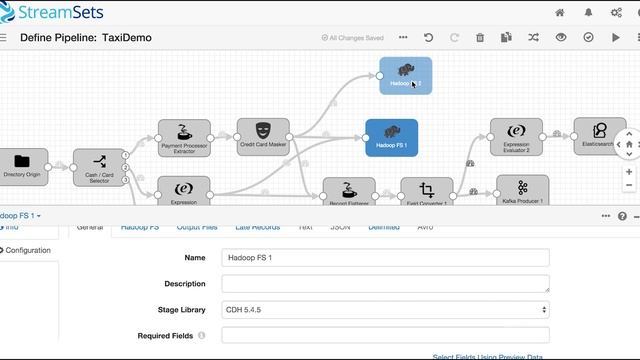Validate the pipeline with checkmark icon
Viewport: 640px width, 360px height.
pos(588,38)
